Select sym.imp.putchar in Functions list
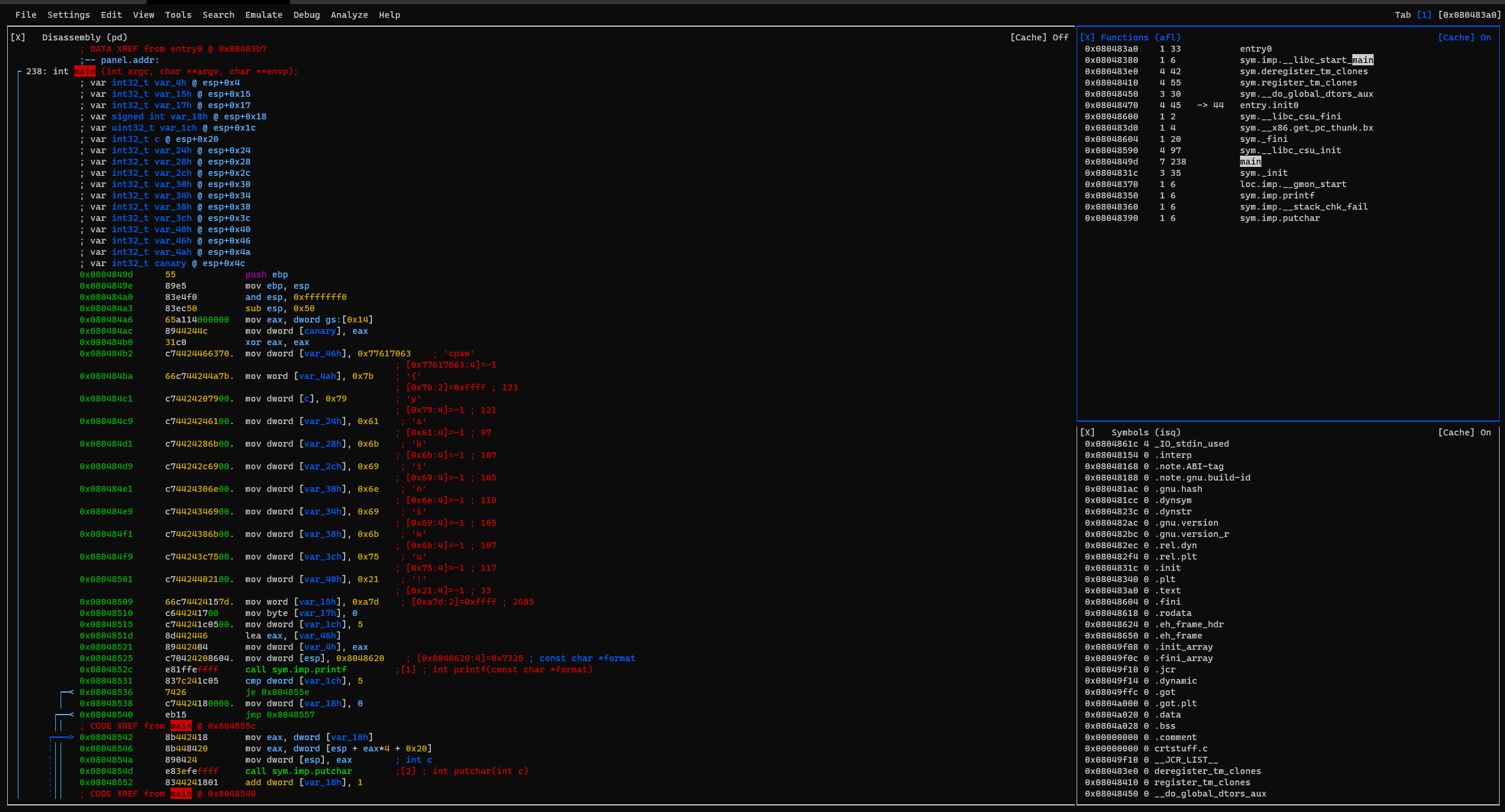The width and height of the screenshot is (1505, 812). tap(1279, 218)
